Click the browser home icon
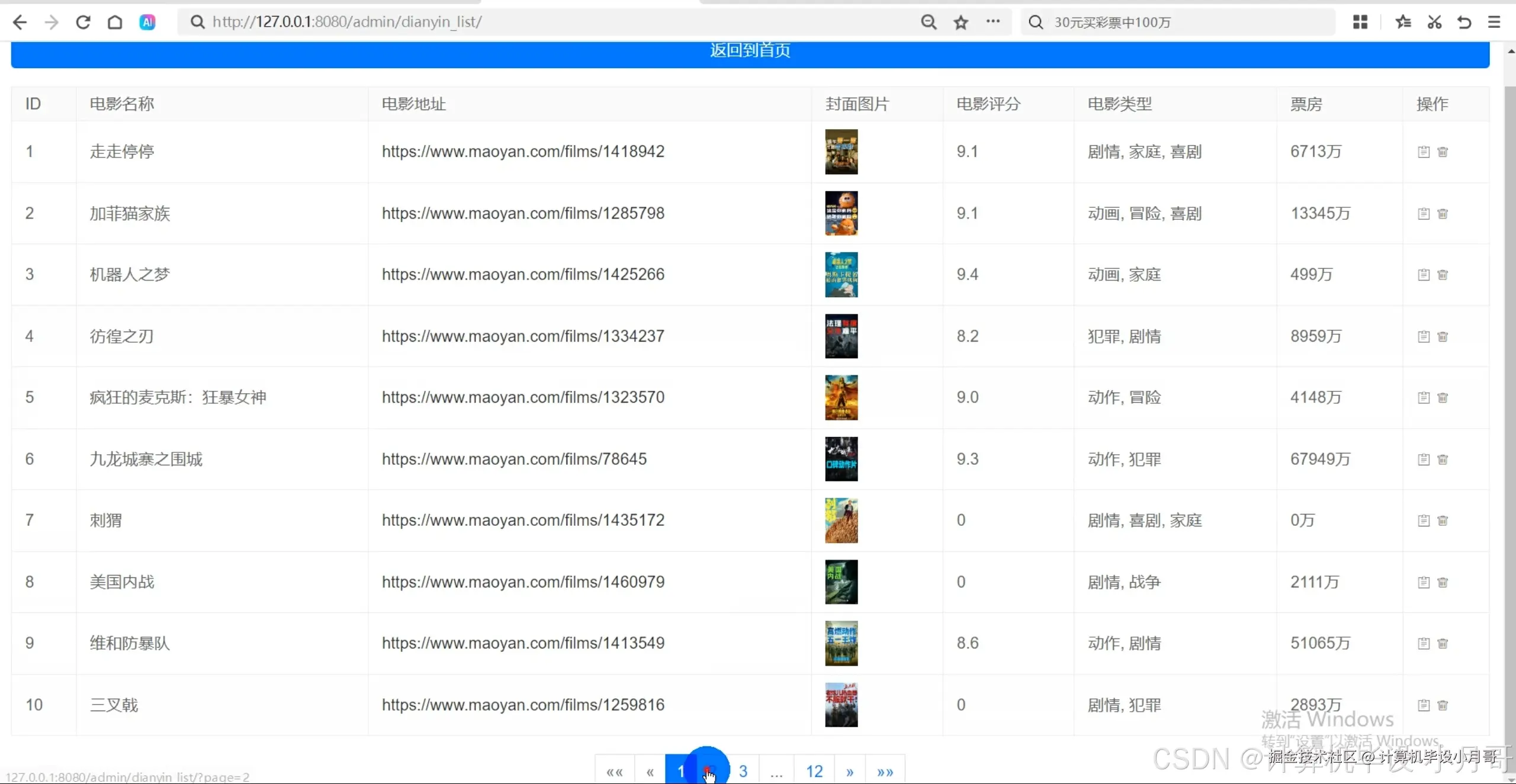 [x=115, y=23]
